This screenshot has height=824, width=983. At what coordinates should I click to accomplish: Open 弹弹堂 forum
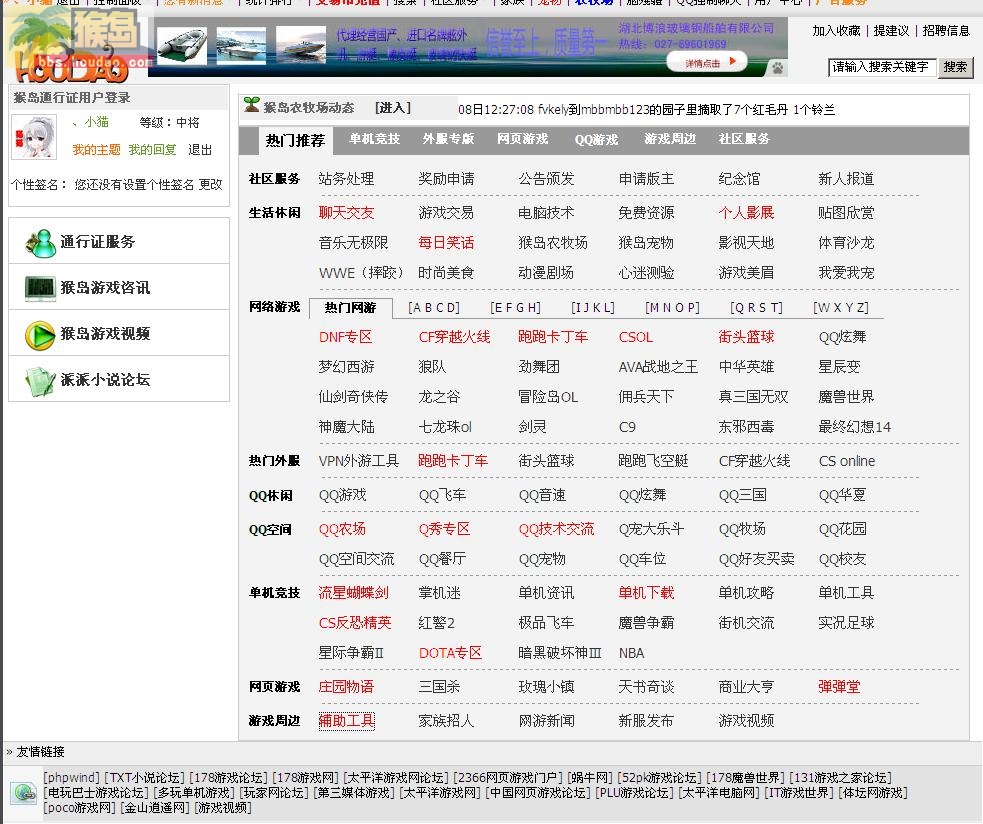pos(839,687)
